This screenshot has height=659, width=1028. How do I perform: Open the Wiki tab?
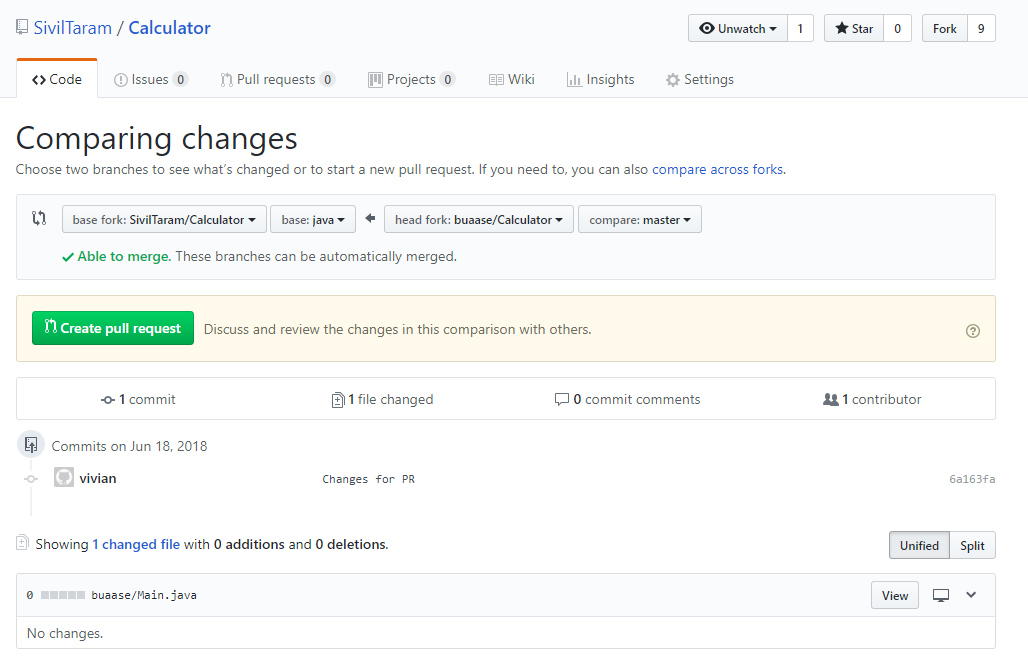[x=511, y=79]
